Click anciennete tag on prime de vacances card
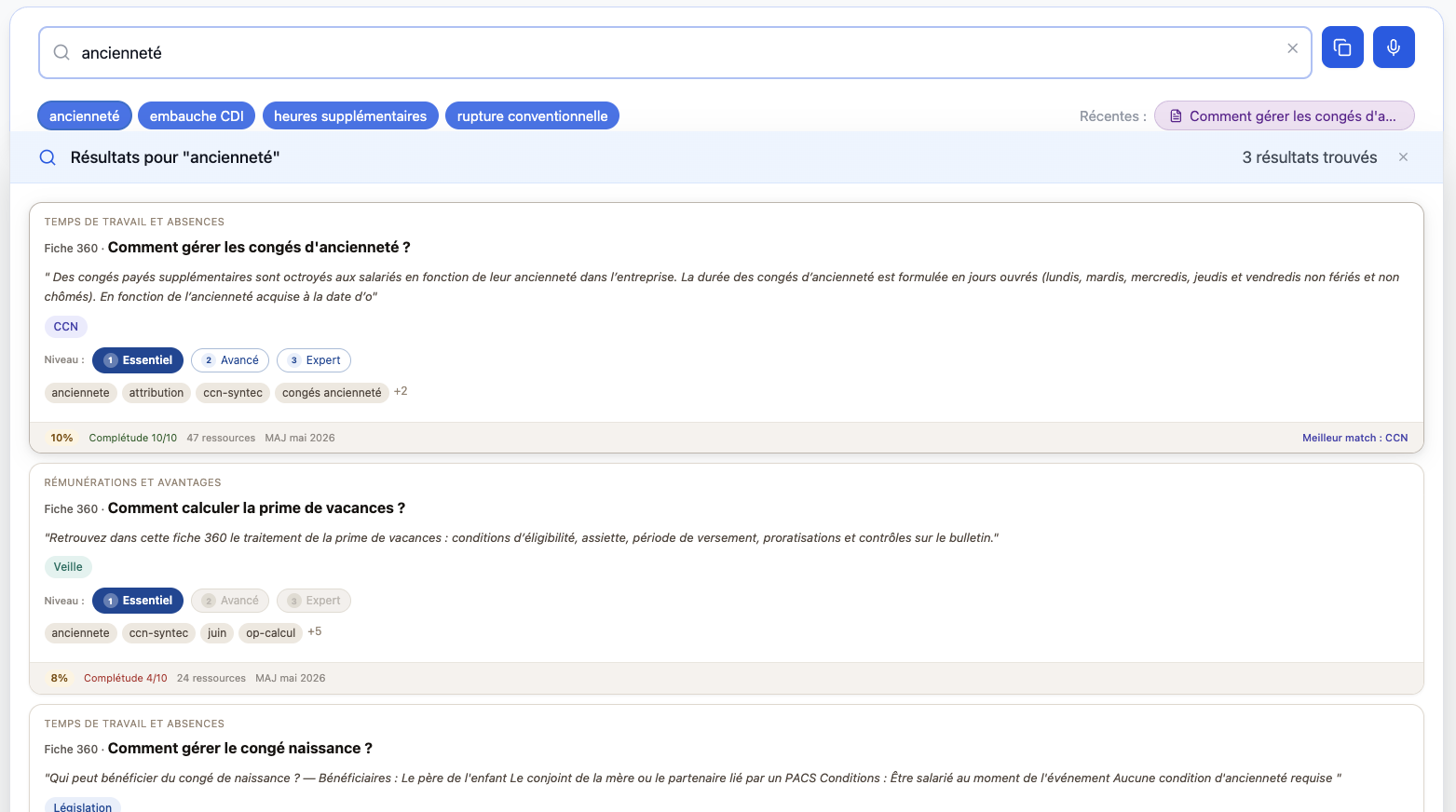Image resolution: width=1456 pixels, height=812 pixels. (x=81, y=633)
